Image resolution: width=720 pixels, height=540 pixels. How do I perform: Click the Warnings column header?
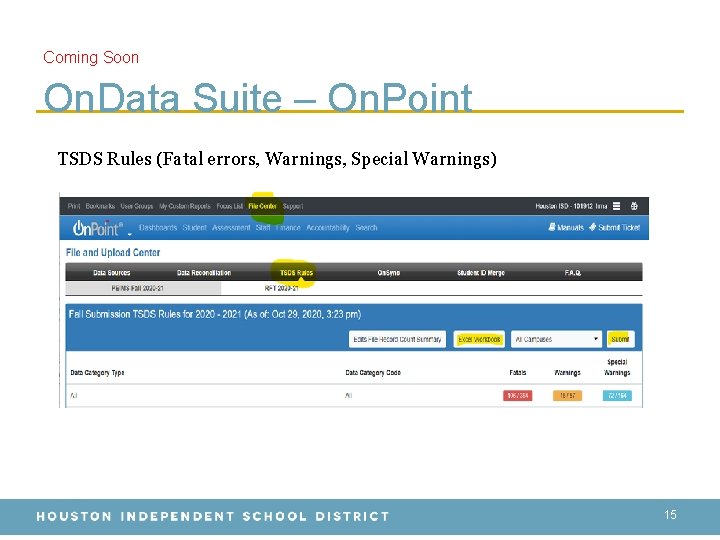[x=567, y=373]
